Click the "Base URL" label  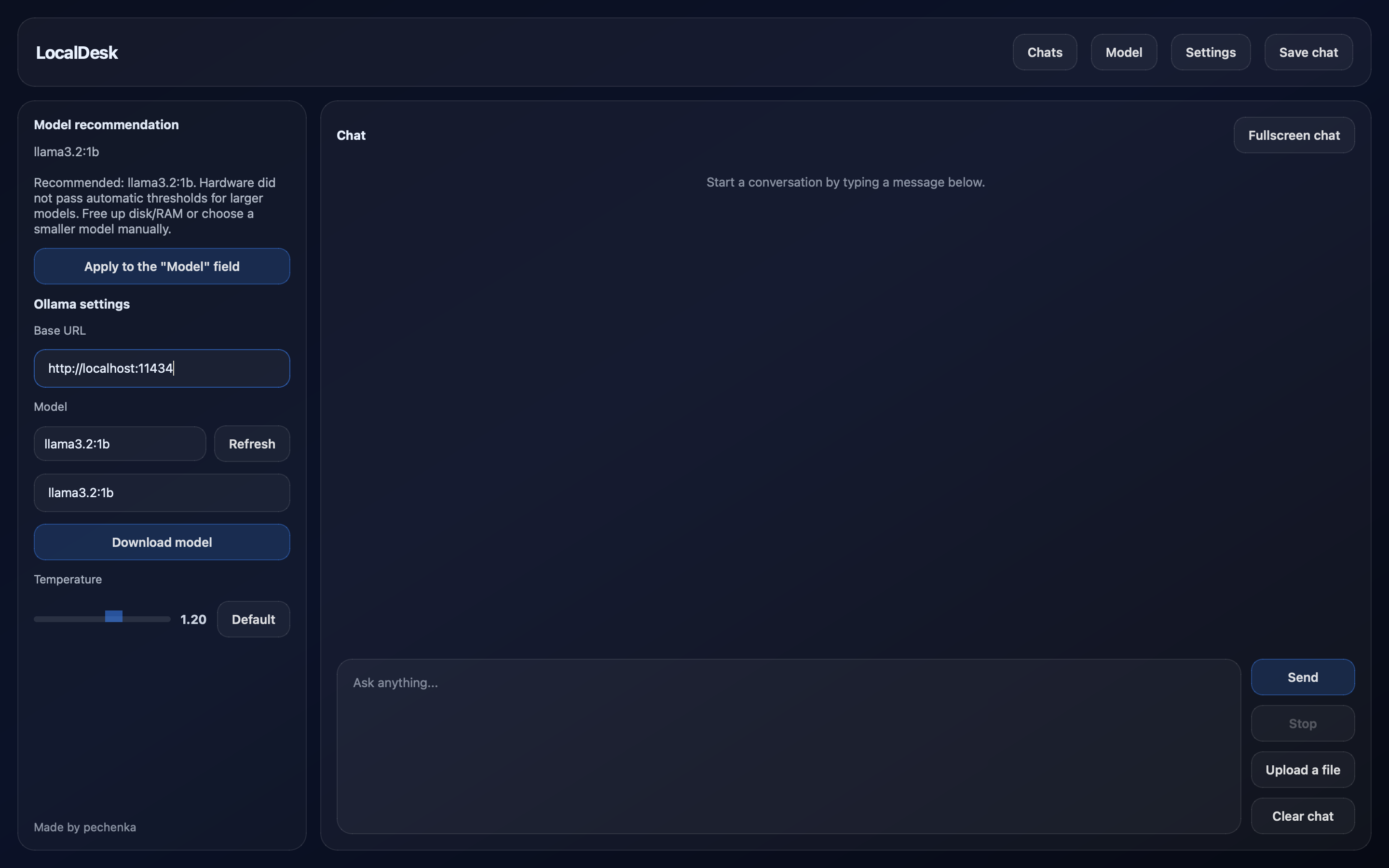[x=60, y=331]
